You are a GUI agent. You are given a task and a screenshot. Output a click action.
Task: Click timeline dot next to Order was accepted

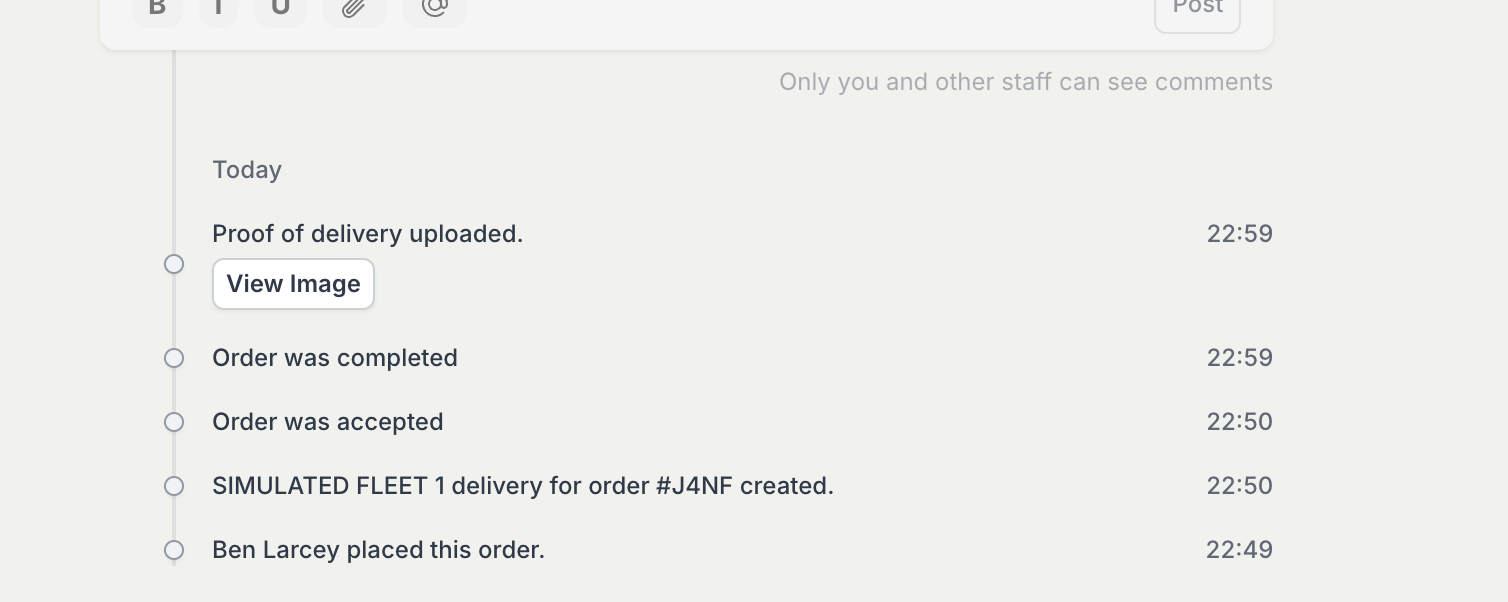pyautogui.click(x=174, y=422)
